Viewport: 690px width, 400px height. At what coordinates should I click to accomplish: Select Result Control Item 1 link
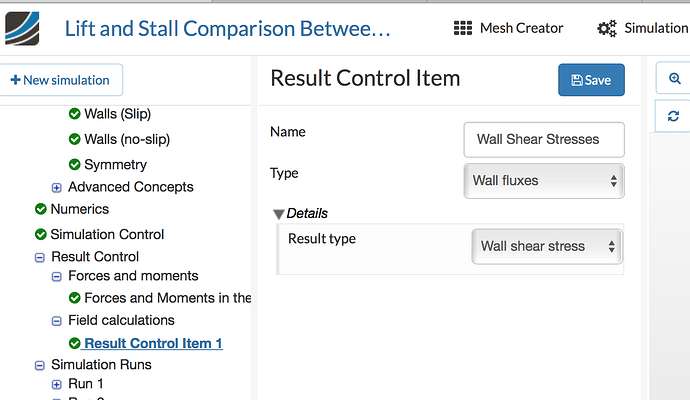[x=153, y=343]
